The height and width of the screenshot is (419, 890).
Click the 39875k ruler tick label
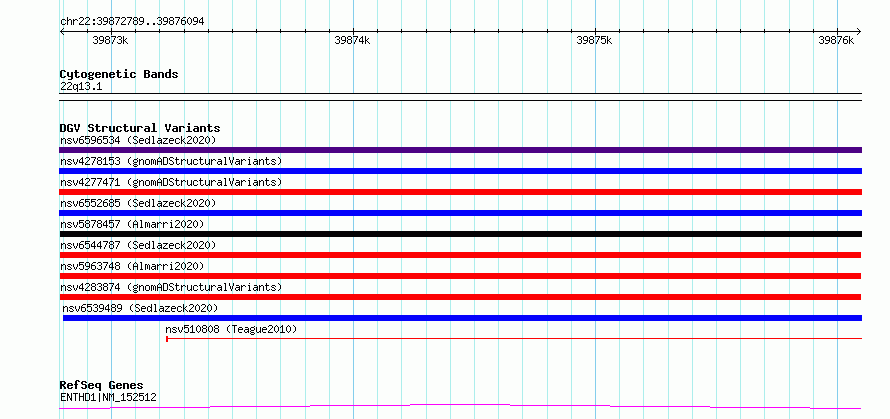(x=594, y=40)
